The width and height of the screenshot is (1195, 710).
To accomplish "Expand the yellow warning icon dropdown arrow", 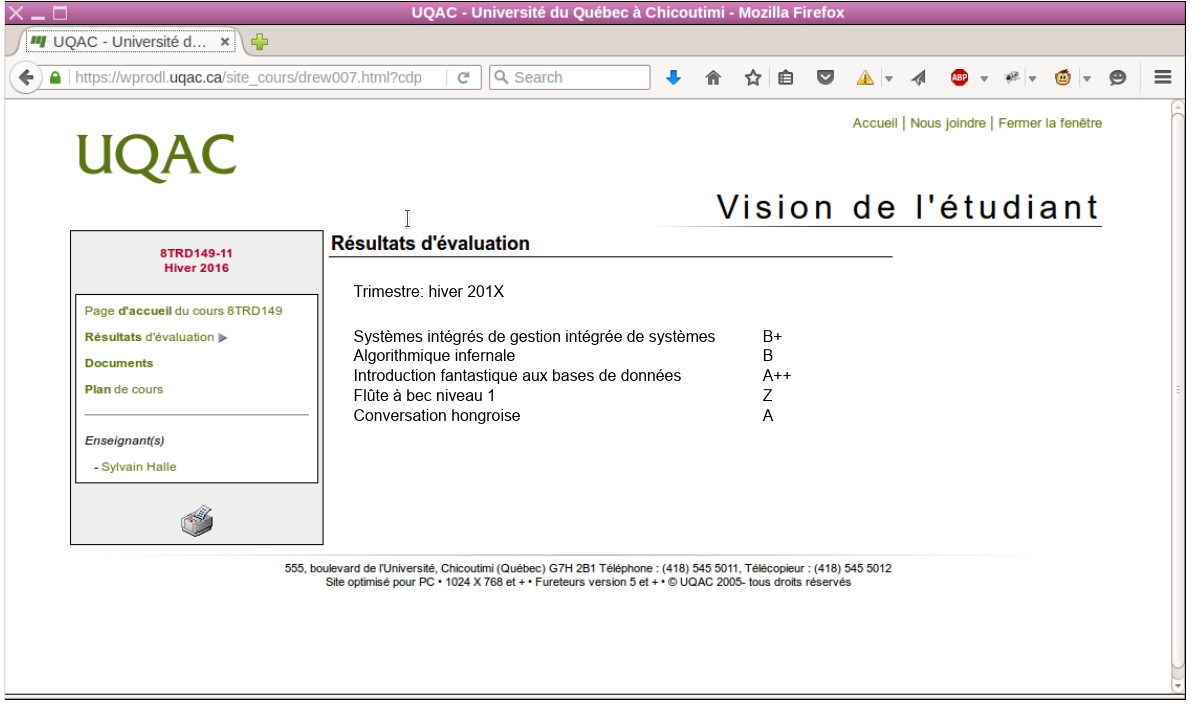I will [889, 78].
